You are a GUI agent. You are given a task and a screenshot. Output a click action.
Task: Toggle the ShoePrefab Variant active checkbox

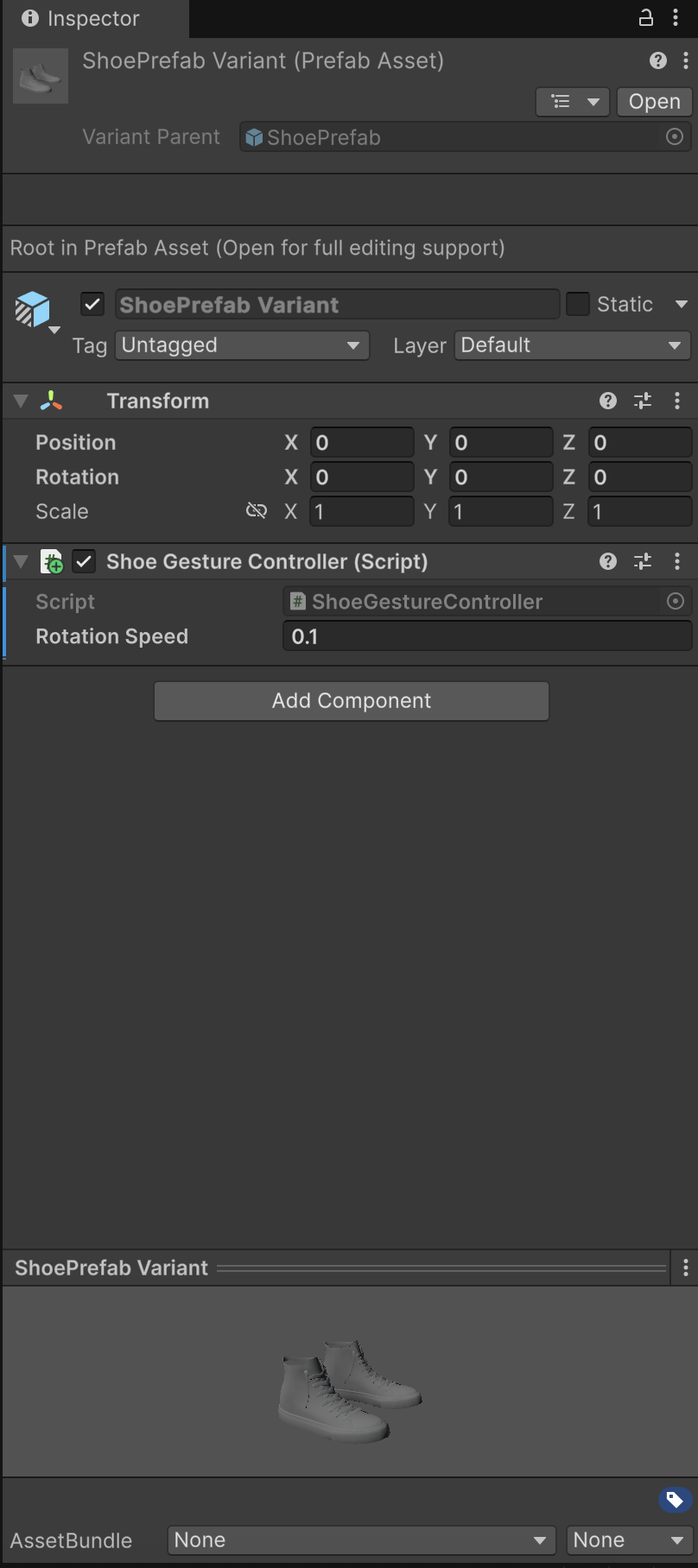click(92, 305)
